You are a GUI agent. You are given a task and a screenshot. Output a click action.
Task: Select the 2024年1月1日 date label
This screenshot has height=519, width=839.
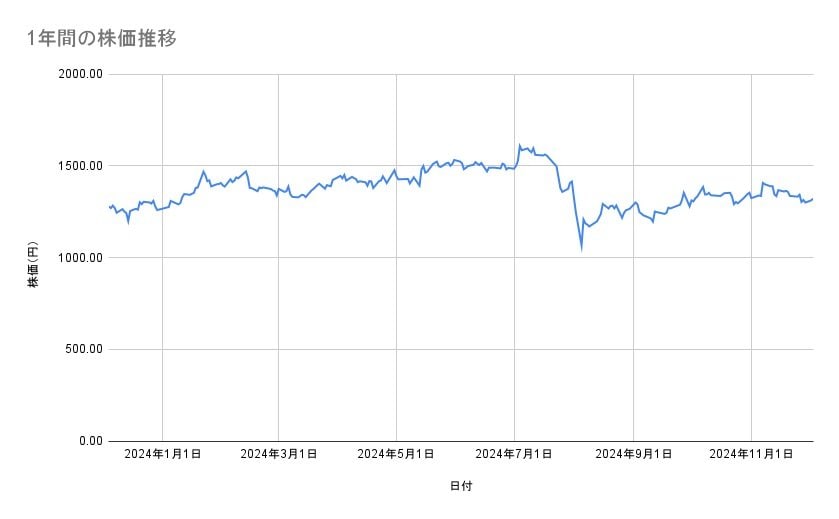point(162,454)
